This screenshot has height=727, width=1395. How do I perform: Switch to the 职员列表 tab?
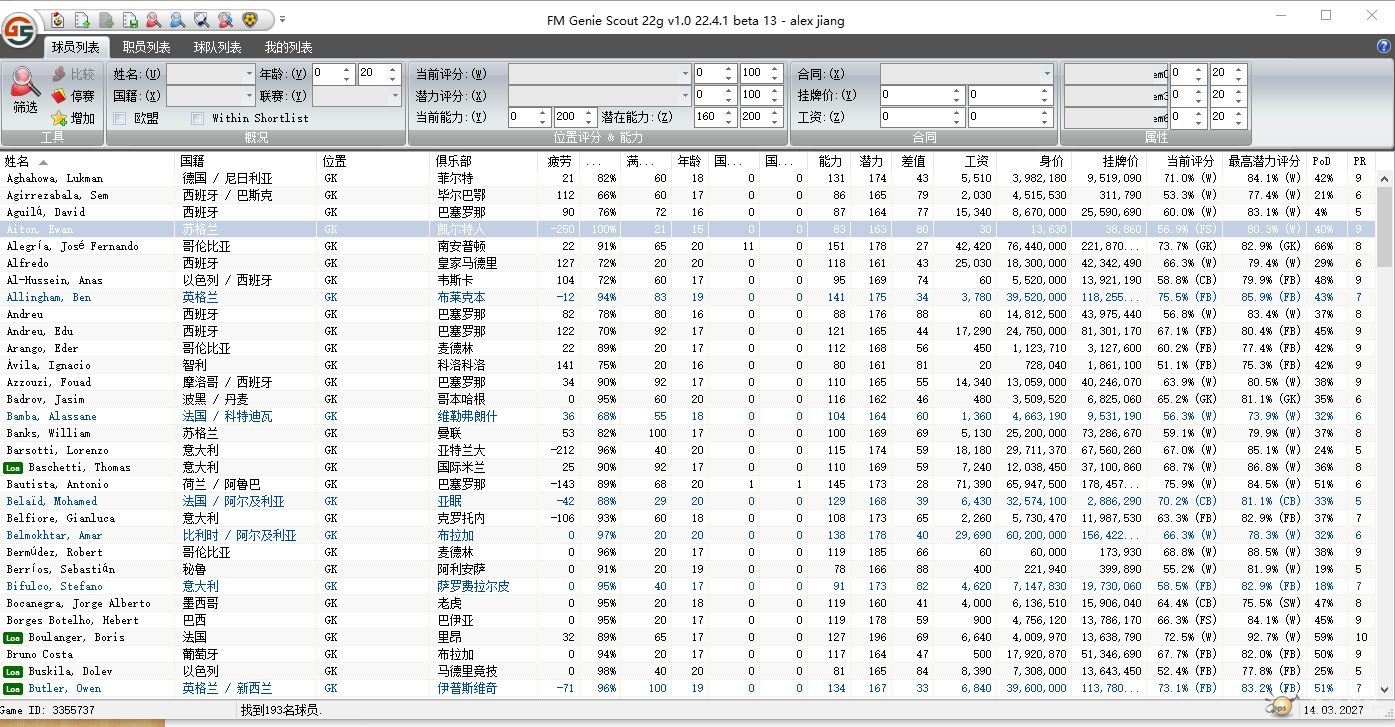[146, 47]
